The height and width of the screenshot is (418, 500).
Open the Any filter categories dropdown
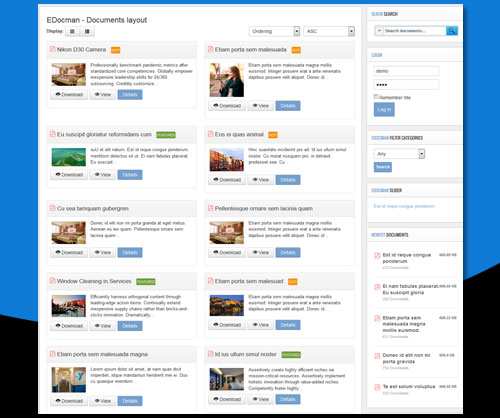[399, 154]
